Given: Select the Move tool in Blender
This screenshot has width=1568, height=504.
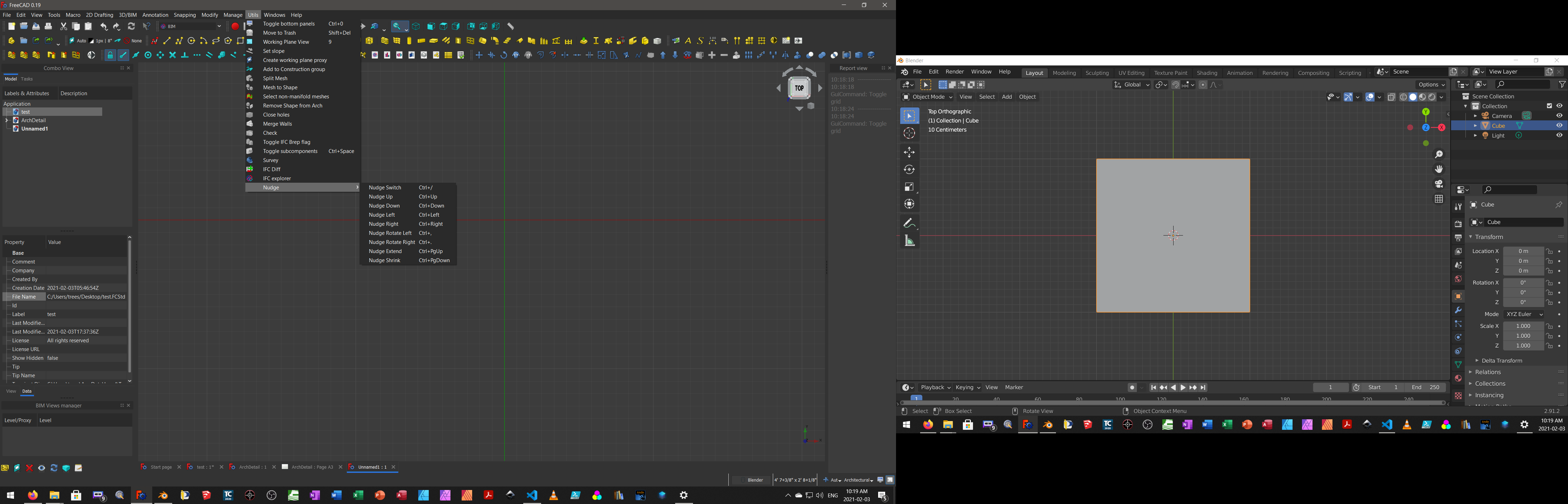Looking at the screenshot, I should [x=909, y=152].
